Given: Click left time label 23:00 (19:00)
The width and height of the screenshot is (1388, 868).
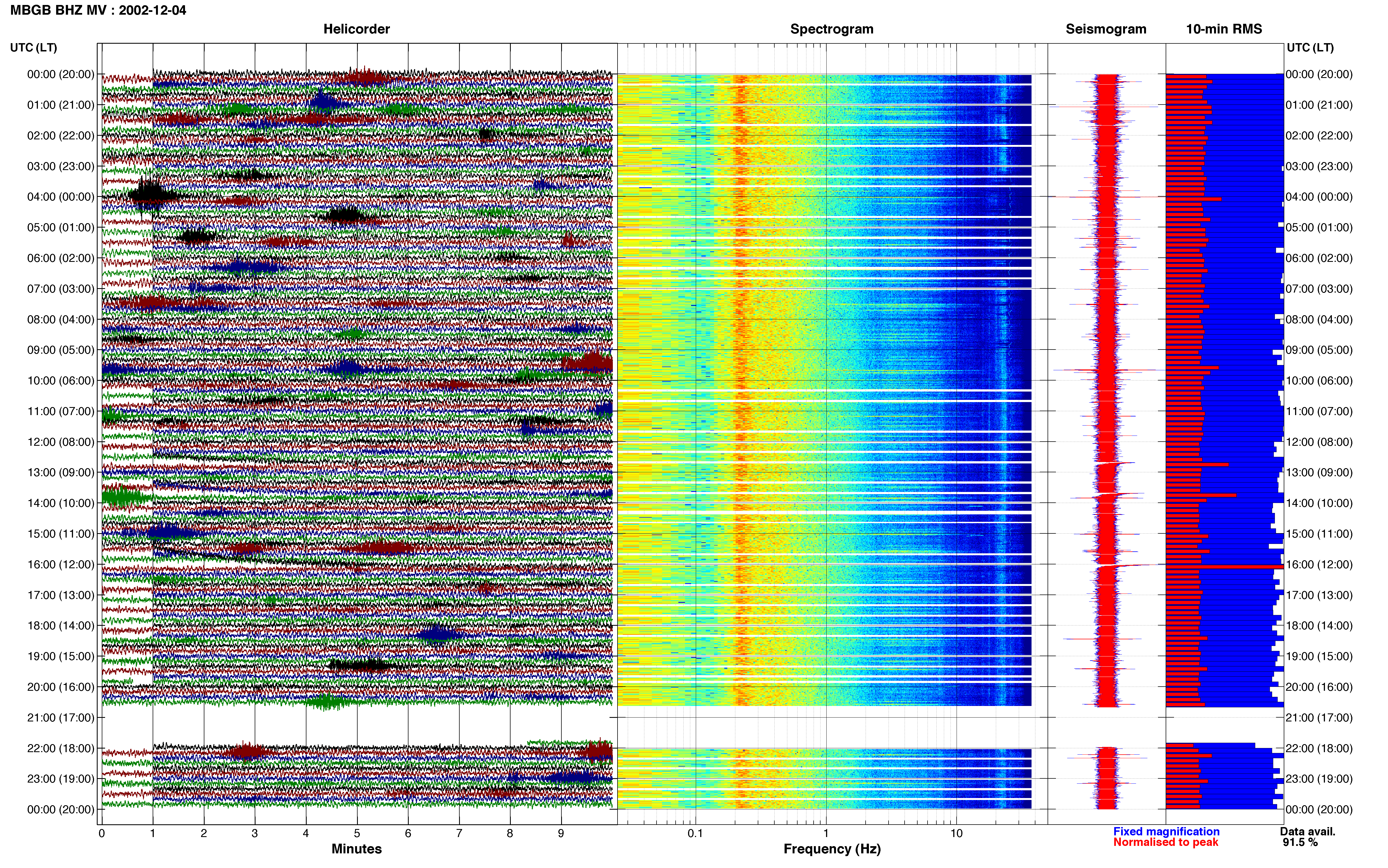Looking at the screenshot, I should pyautogui.click(x=61, y=778).
